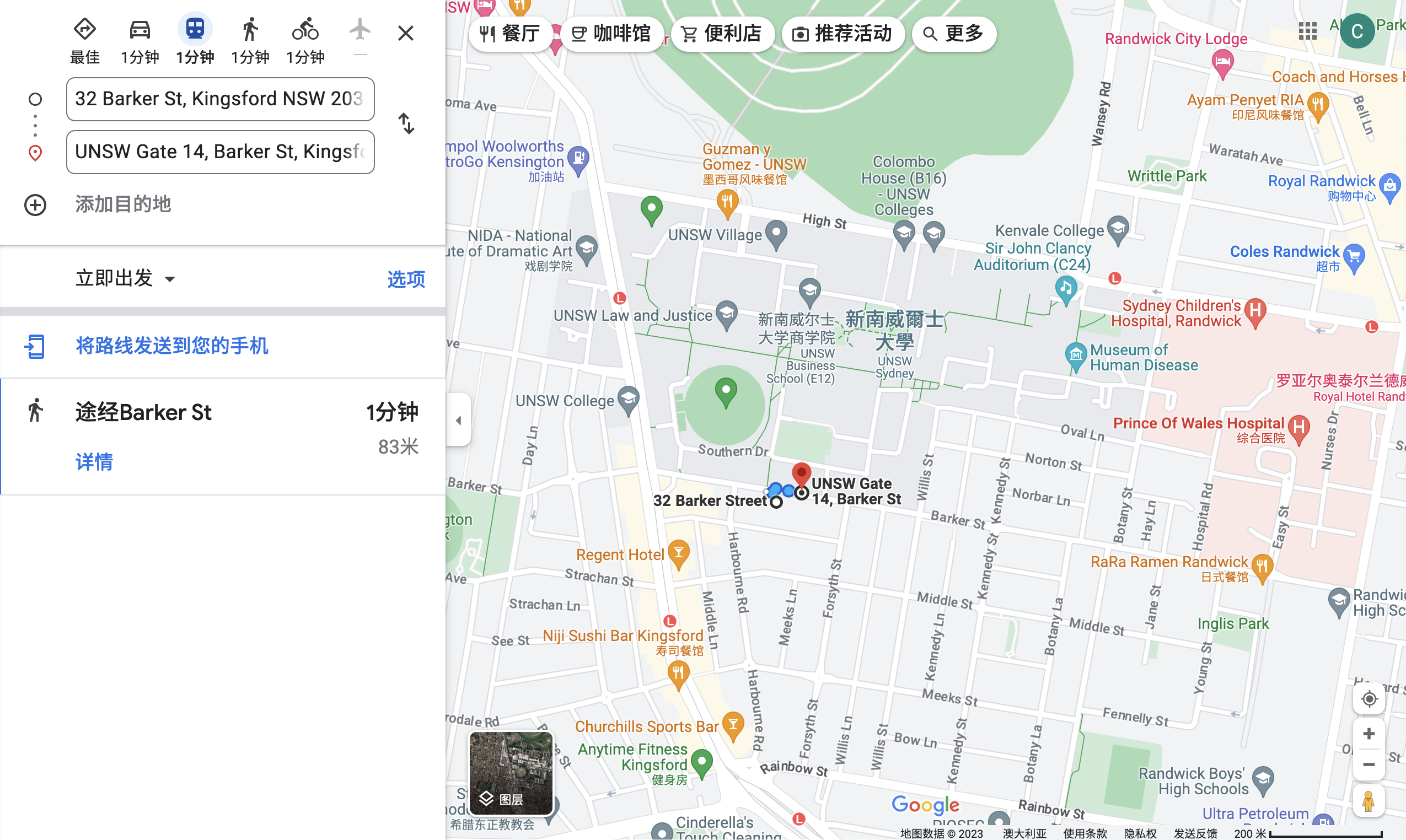Click the UNSW Village map marker
The height and width of the screenshot is (840, 1406).
[776, 234]
